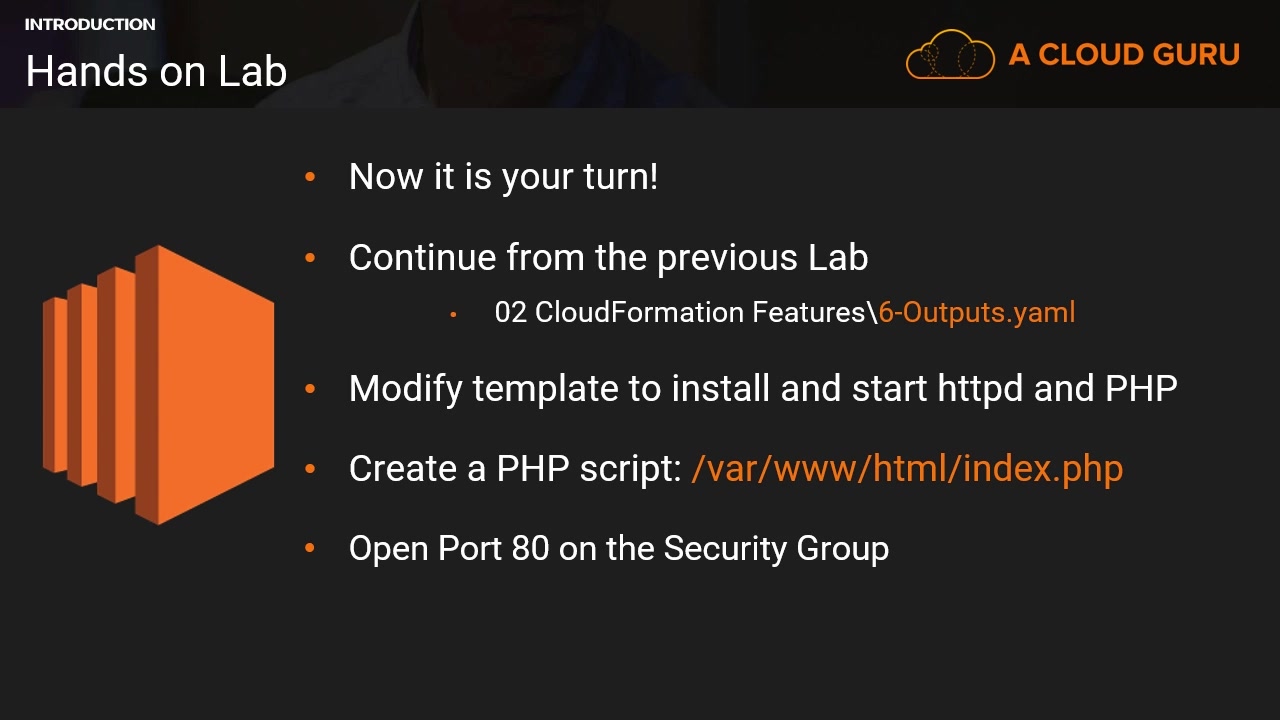Click the bullet dot before "Create a PHP script"

pyautogui.click(x=310, y=468)
